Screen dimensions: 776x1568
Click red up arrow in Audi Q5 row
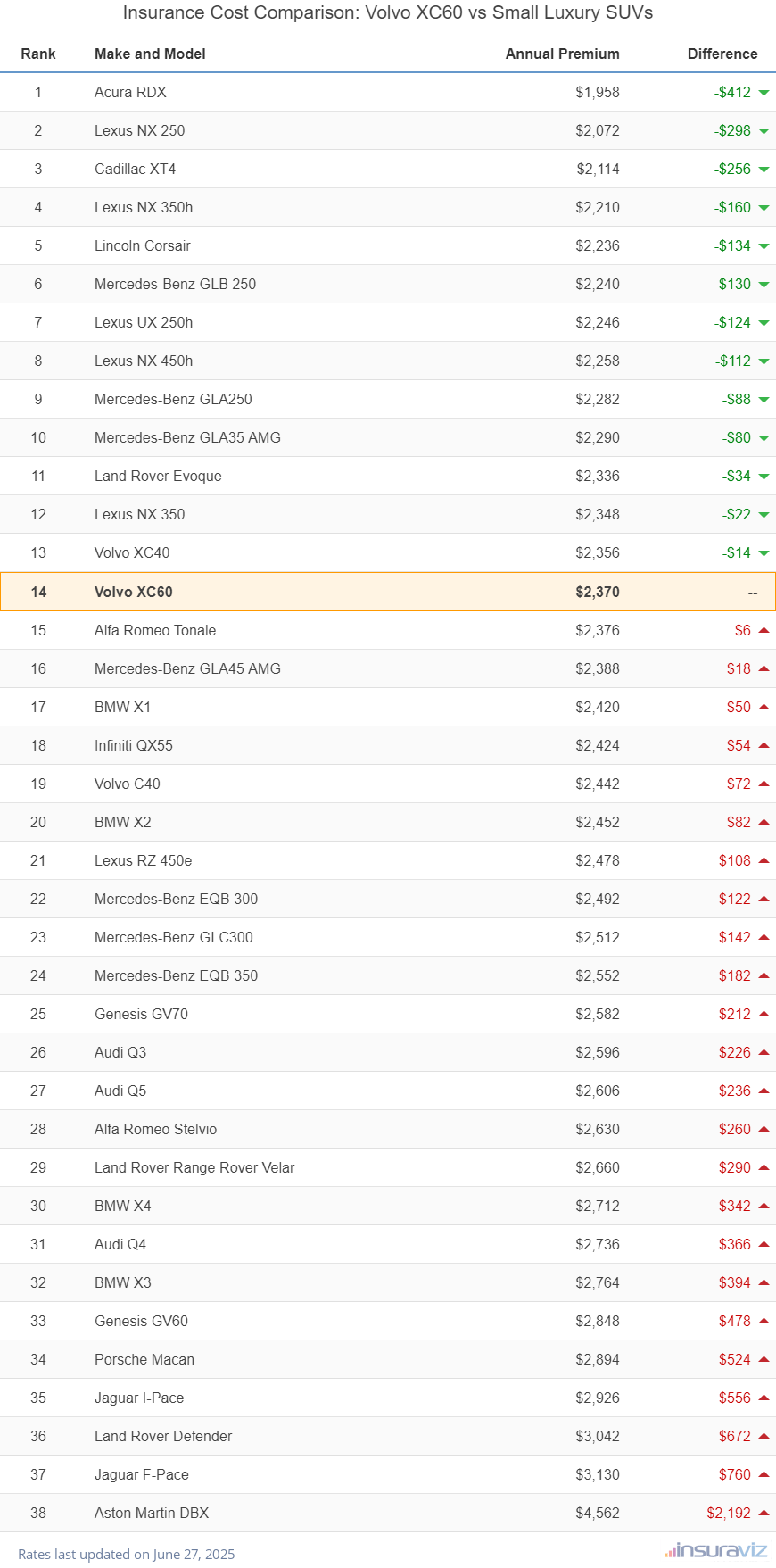pyautogui.click(x=764, y=1091)
